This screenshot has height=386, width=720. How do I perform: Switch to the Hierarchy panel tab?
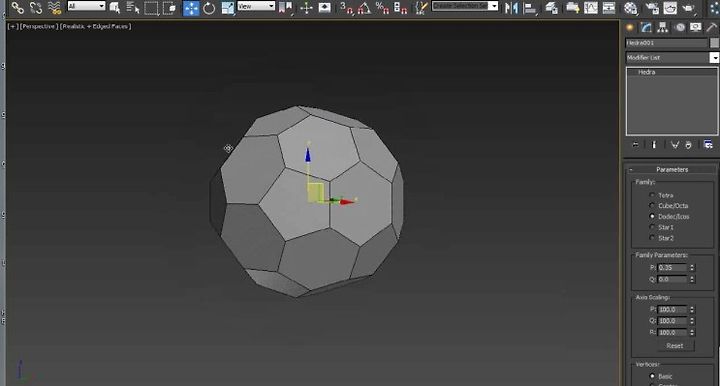pos(663,28)
